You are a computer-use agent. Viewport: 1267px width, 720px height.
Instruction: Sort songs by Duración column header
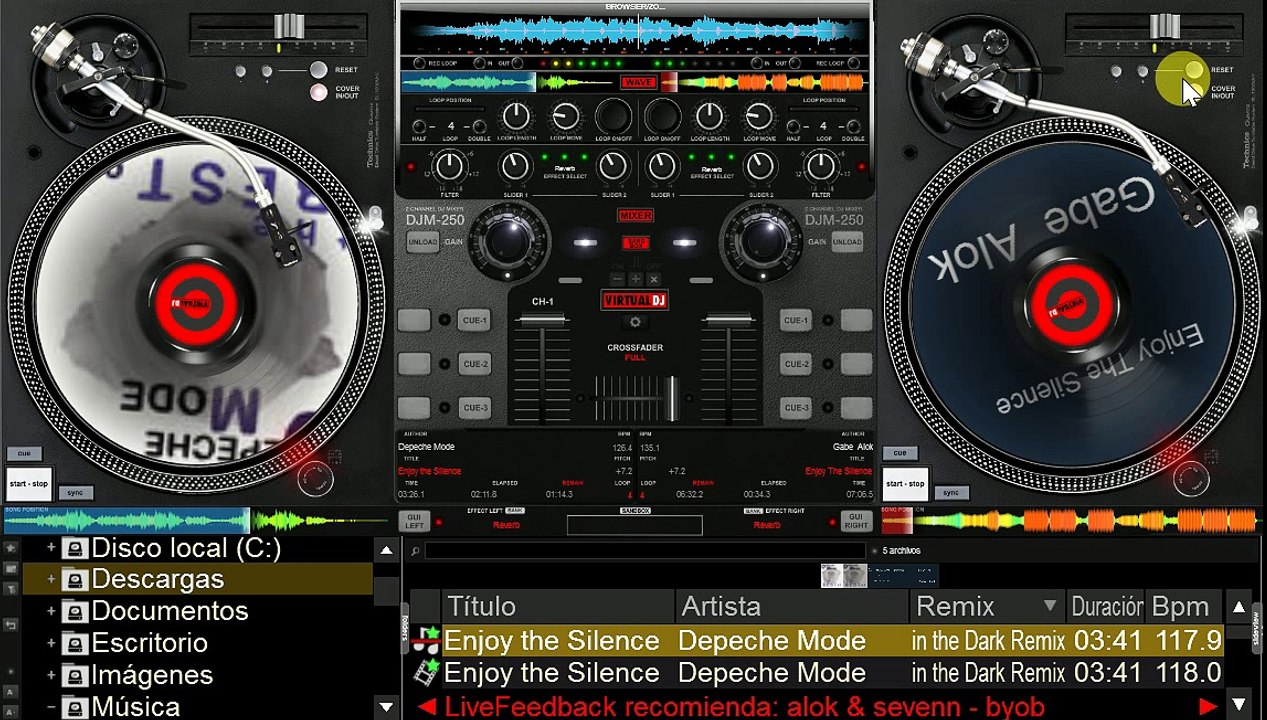[x=1106, y=606]
